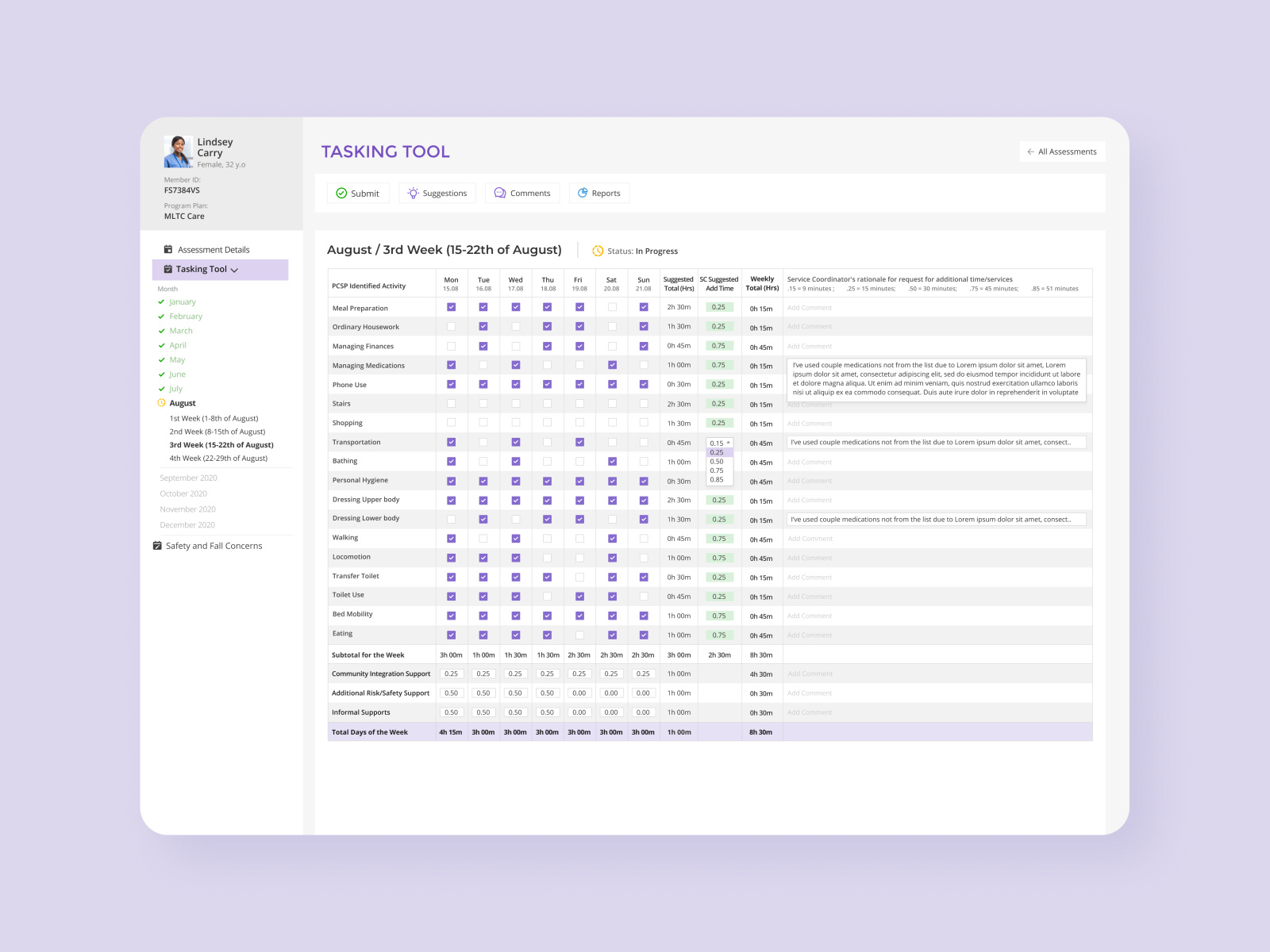Click the Submit checkmark icon
The image size is (1270, 952).
pyautogui.click(x=341, y=193)
